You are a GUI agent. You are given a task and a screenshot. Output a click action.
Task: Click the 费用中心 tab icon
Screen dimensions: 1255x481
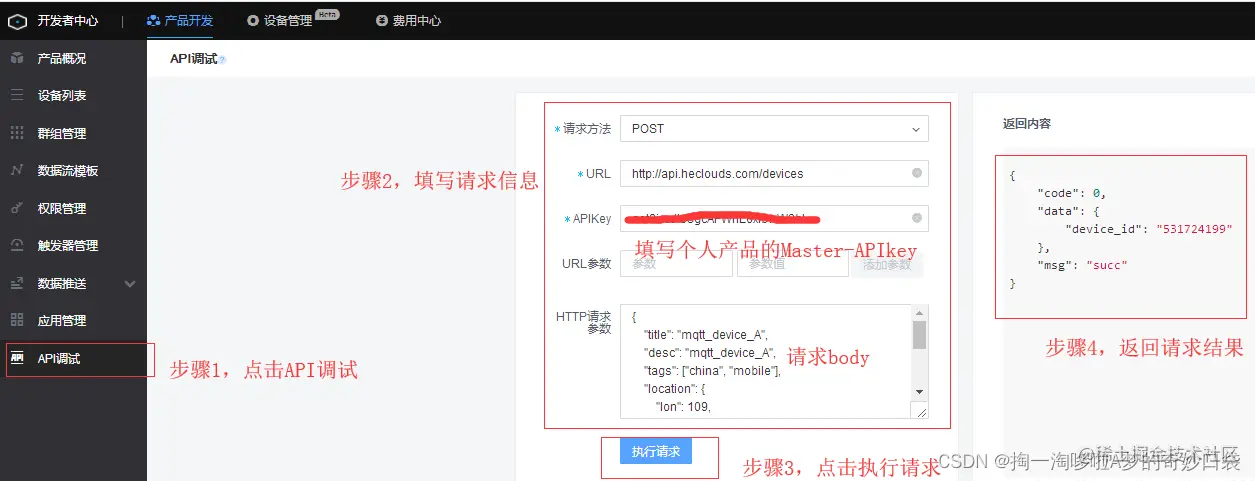[382, 20]
